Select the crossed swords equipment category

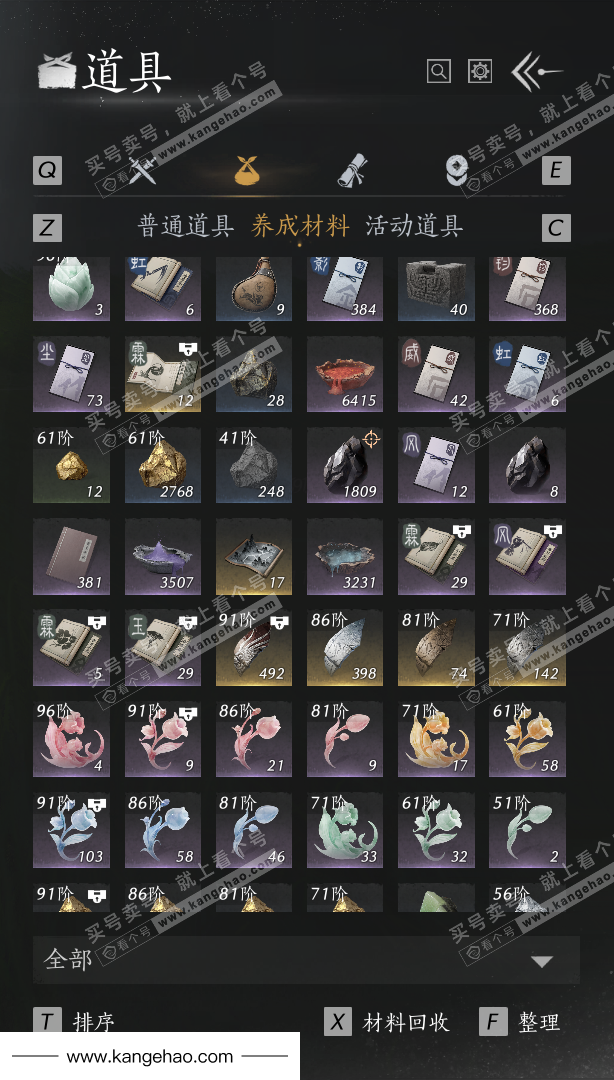tap(144, 170)
